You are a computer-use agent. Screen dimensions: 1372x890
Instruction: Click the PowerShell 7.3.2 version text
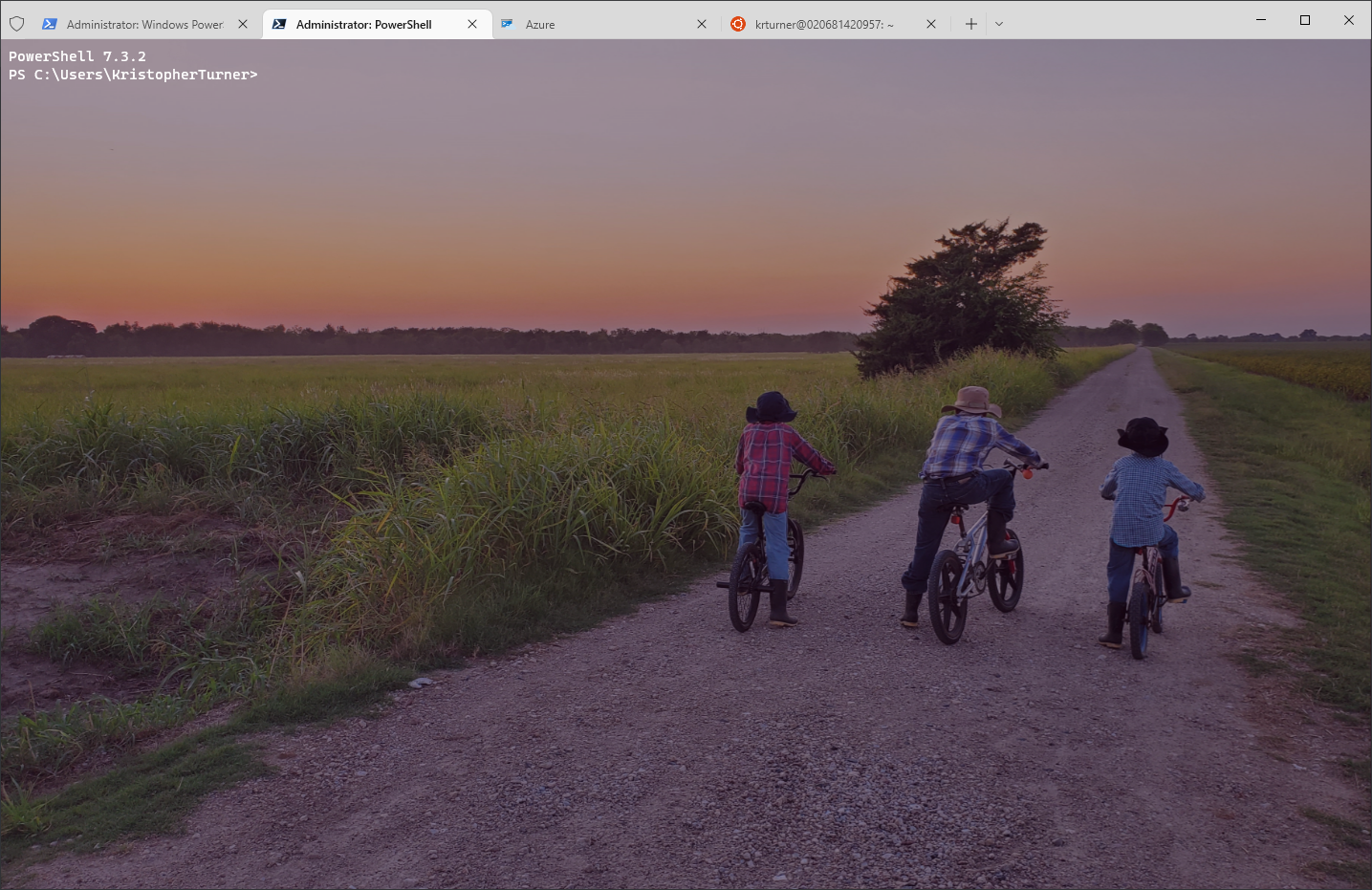coord(77,56)
